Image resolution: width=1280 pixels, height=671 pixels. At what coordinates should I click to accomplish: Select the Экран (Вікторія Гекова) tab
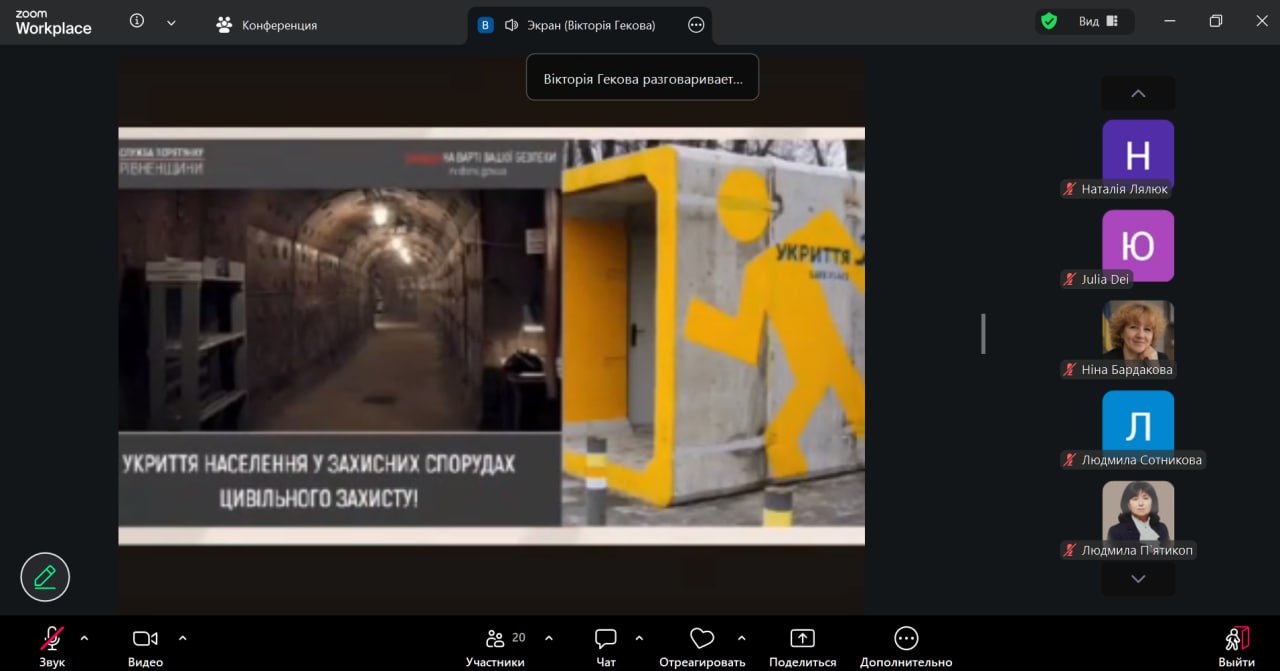point(580,25)
